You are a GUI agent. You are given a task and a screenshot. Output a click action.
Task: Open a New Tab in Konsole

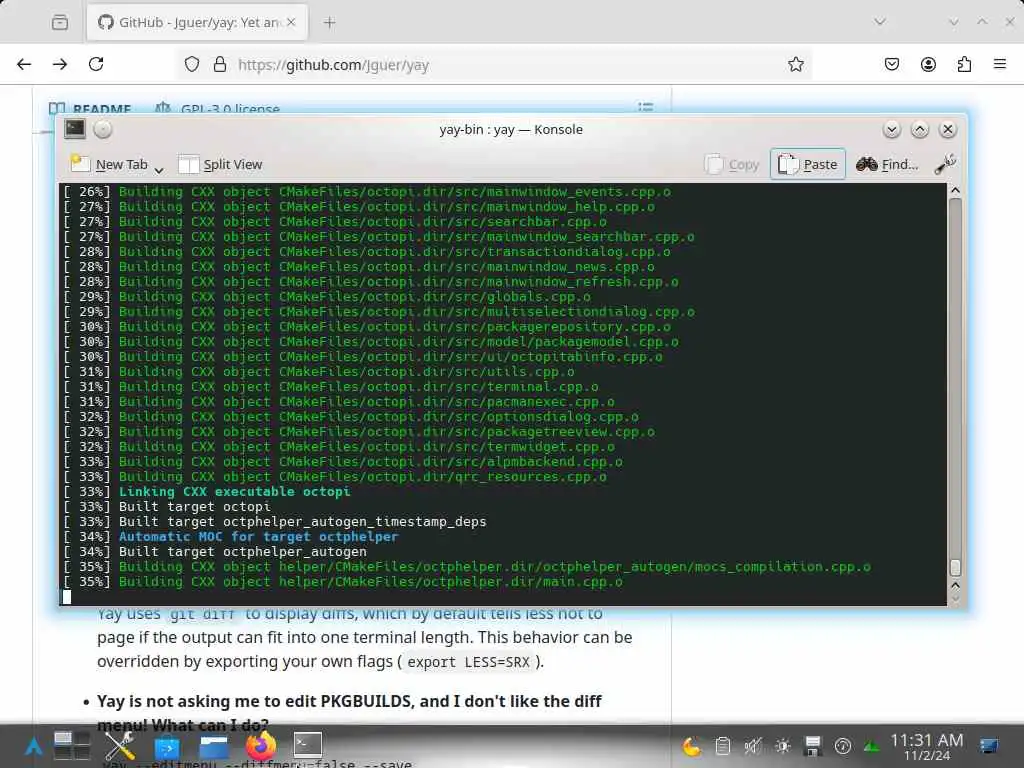(x=108, y=165)
